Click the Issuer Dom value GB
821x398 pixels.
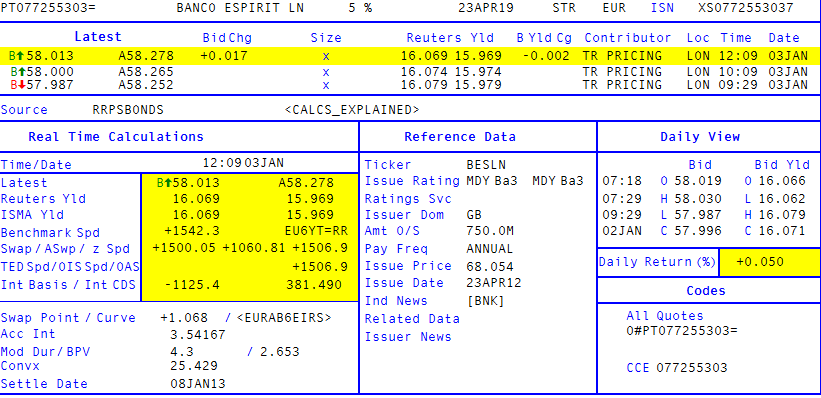point(474,215)
